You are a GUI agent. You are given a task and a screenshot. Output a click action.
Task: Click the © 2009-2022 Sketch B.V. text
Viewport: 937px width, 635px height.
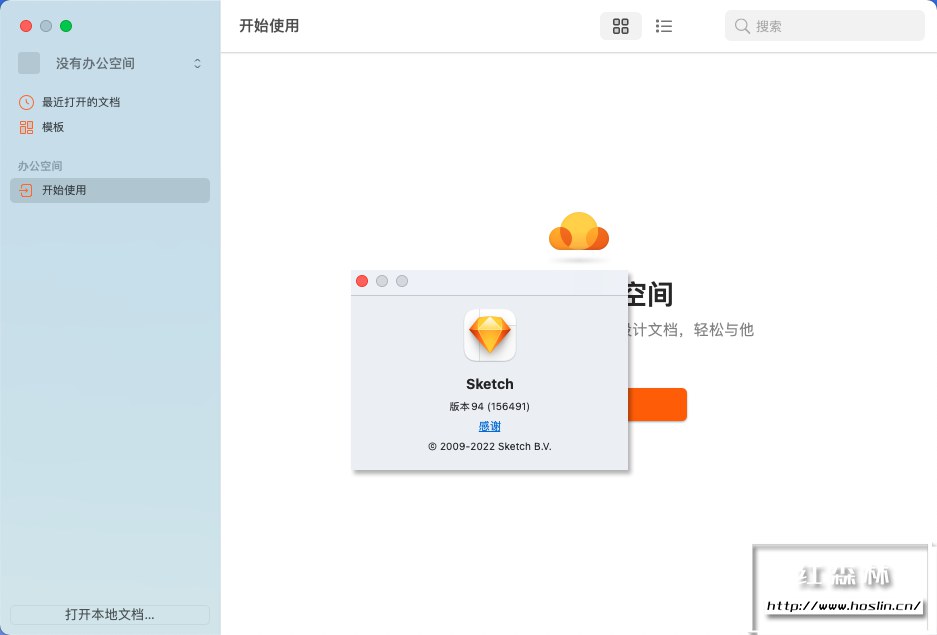coord(489,446)
